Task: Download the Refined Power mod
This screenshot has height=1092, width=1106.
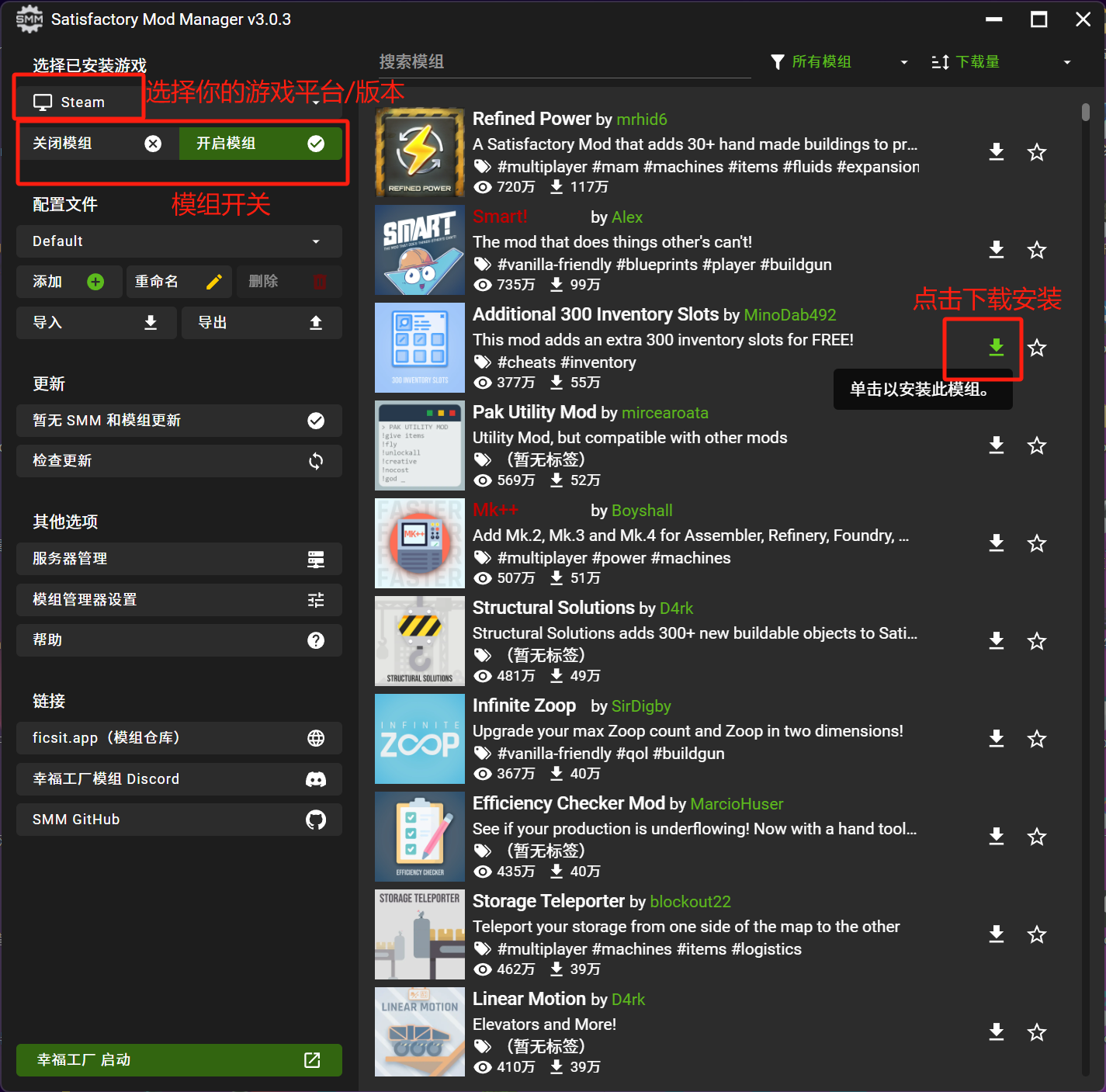Action: [997, 152]
